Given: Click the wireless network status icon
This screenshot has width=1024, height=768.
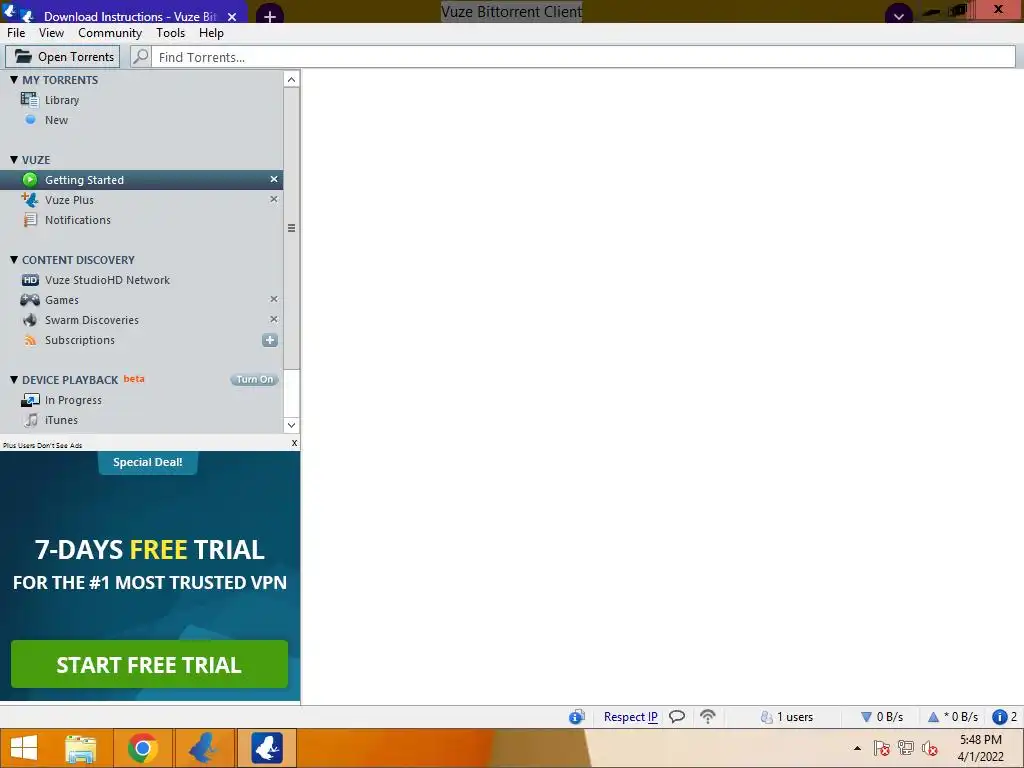Looking at the screenshot, I should pyautogui.click(x=708, y=716).
